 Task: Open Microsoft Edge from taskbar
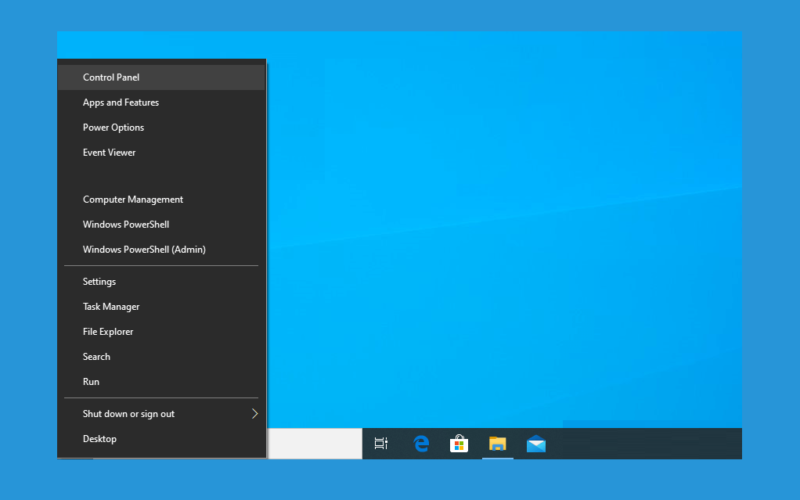tap(421, 443)
